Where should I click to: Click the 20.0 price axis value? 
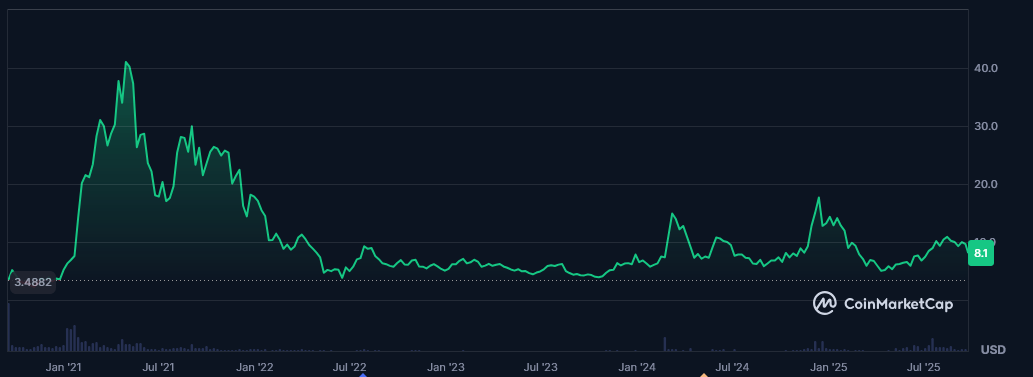coord(986,185)
